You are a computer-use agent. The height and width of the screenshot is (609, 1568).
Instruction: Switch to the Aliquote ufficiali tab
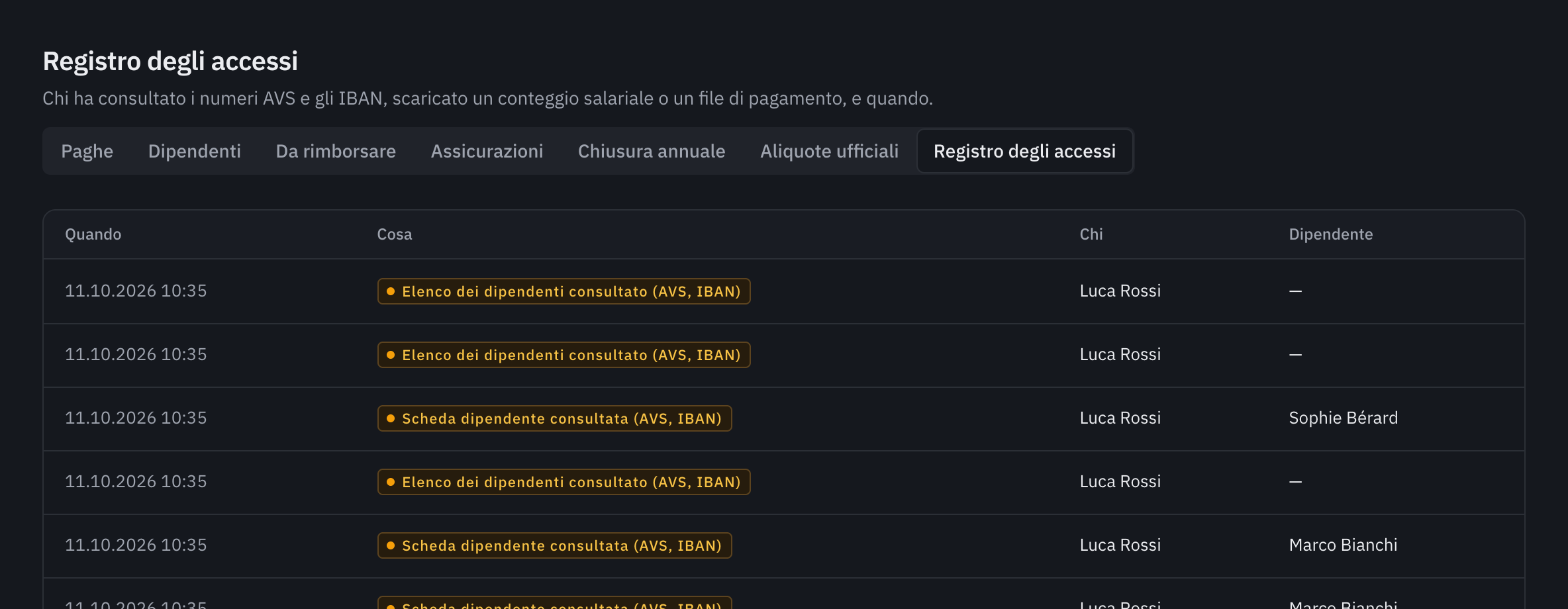point(829,152)
